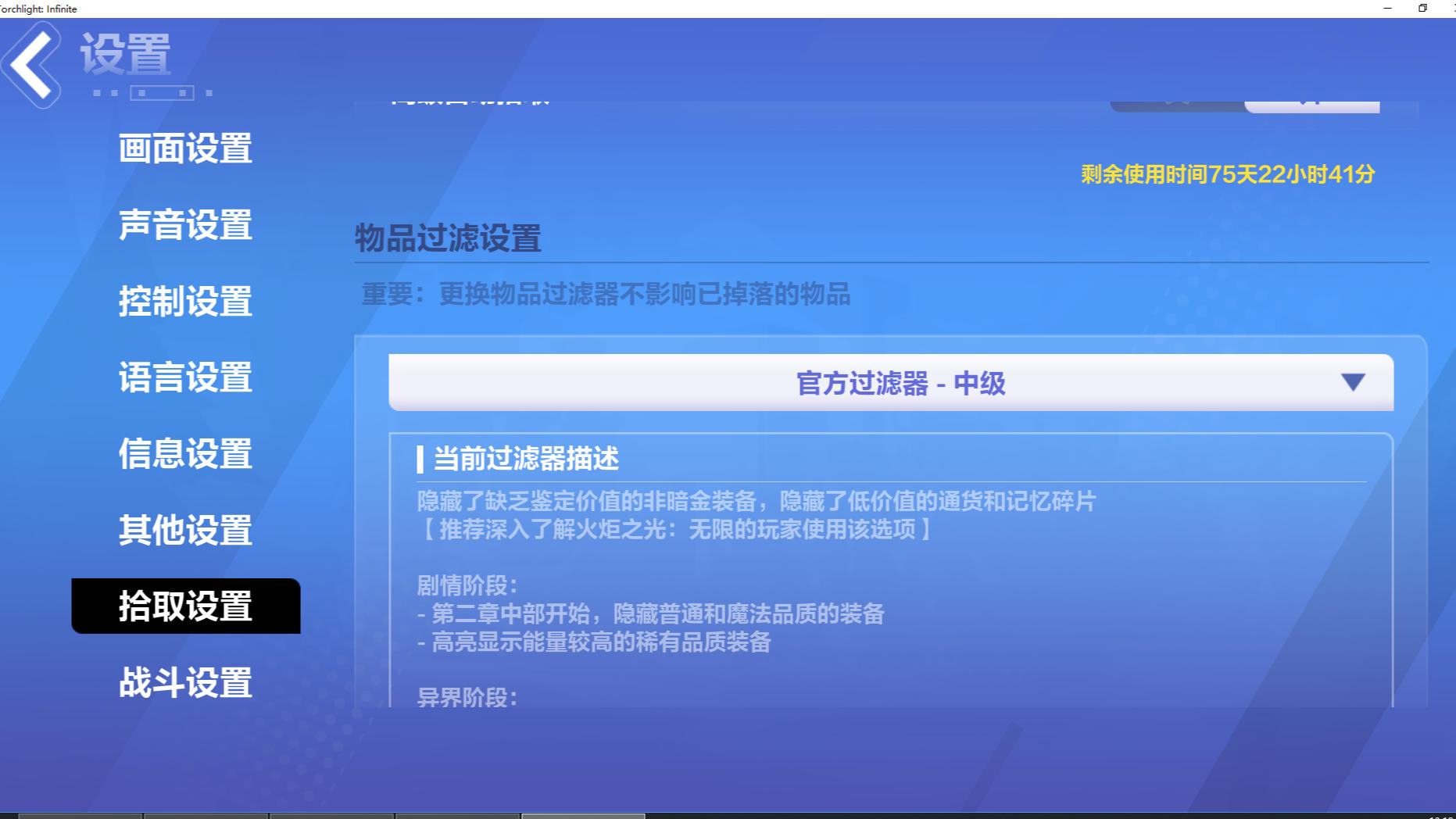Click the line starting 隐藏了缺乏鉴定价值的非暗金装备
This screenshot has height=819, width=1456.
pos(757,501)
